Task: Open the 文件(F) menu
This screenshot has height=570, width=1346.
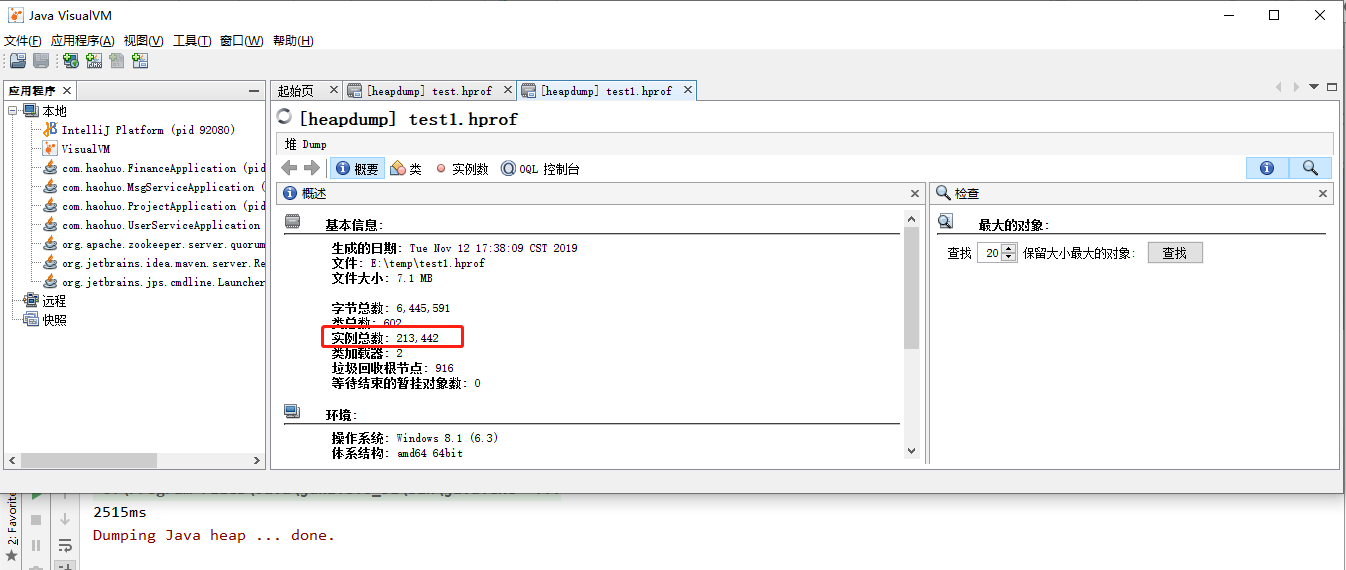Action: point(23,41)
